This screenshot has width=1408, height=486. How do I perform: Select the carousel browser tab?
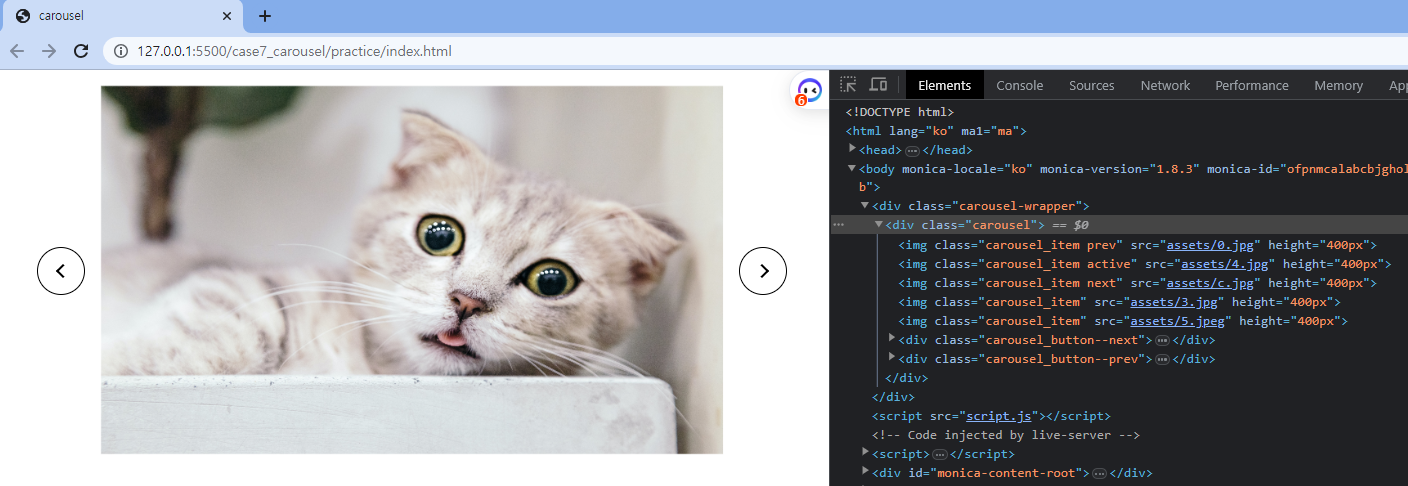tap(122, 16)
